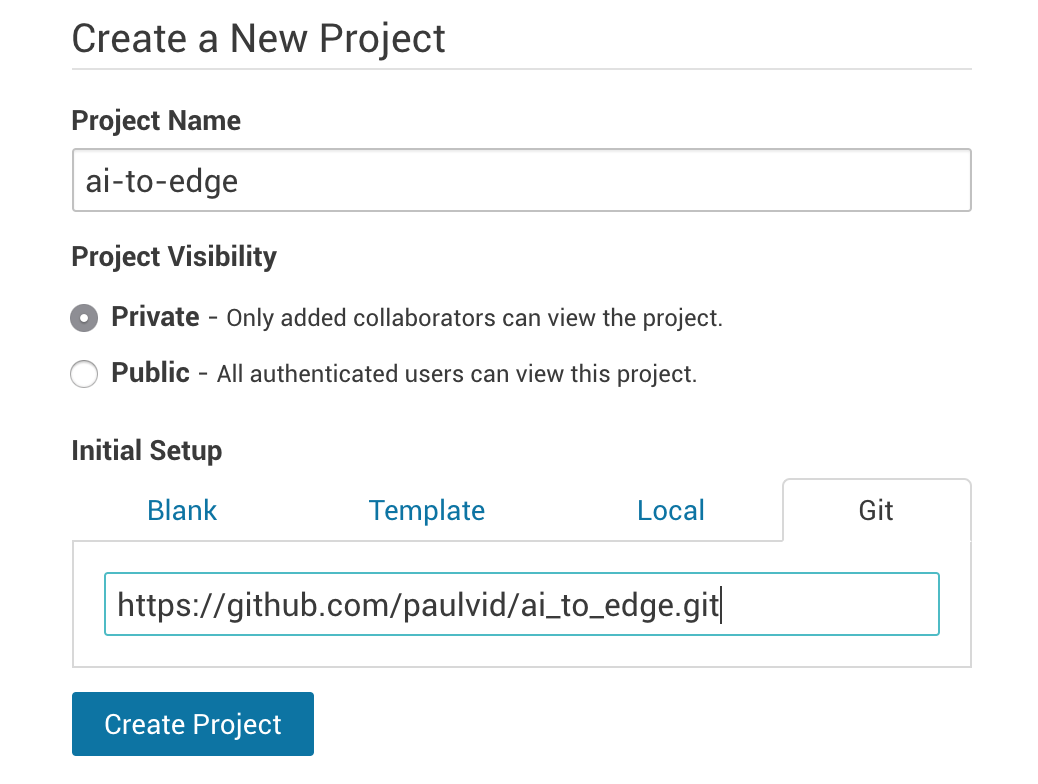The height and width of the screenshot is (784, 1038).
Task: Click the bold "Public" option label
Action: (150, 373)
